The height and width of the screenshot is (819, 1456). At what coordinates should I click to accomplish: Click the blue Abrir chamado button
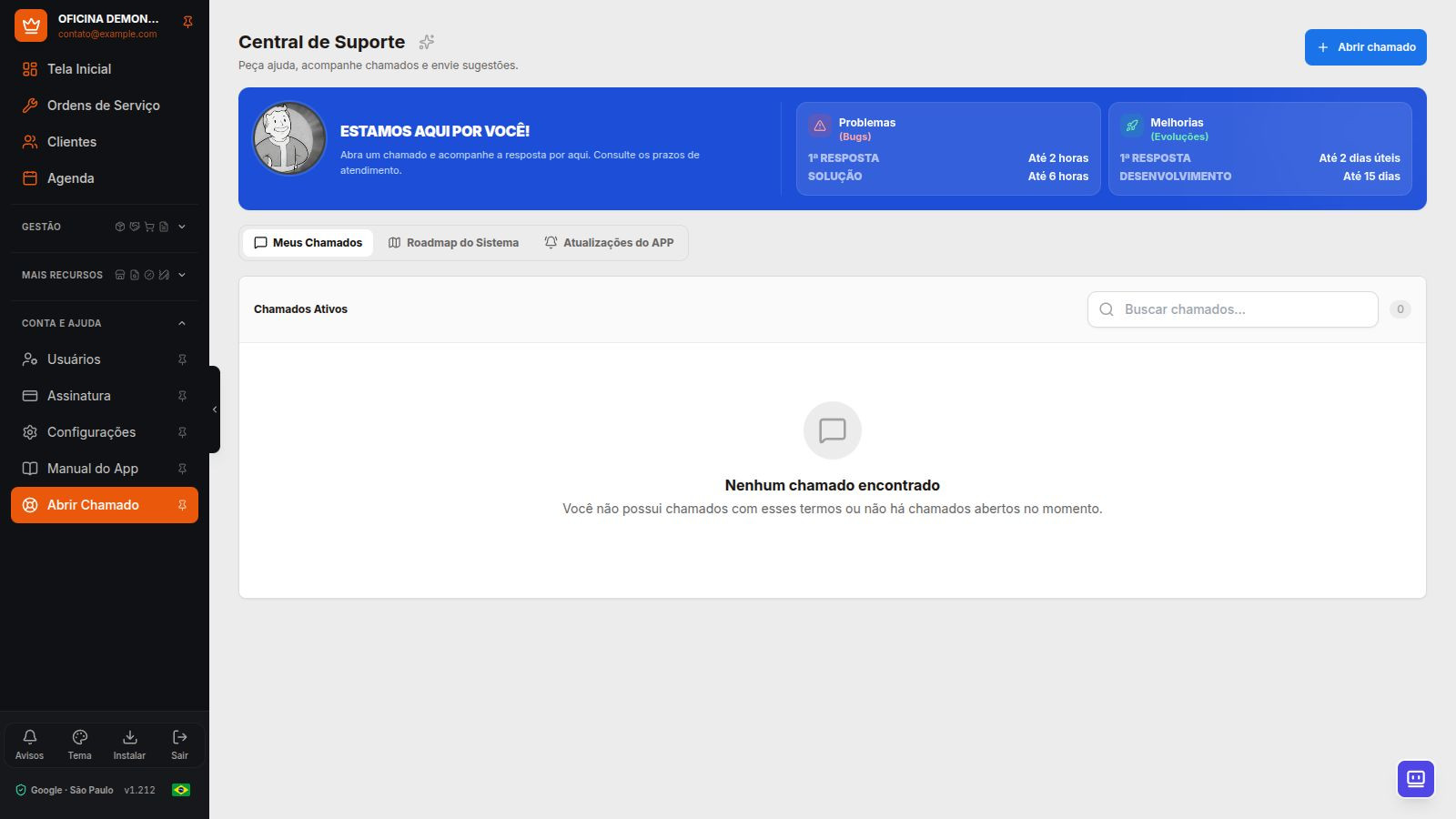(1365, 47)
